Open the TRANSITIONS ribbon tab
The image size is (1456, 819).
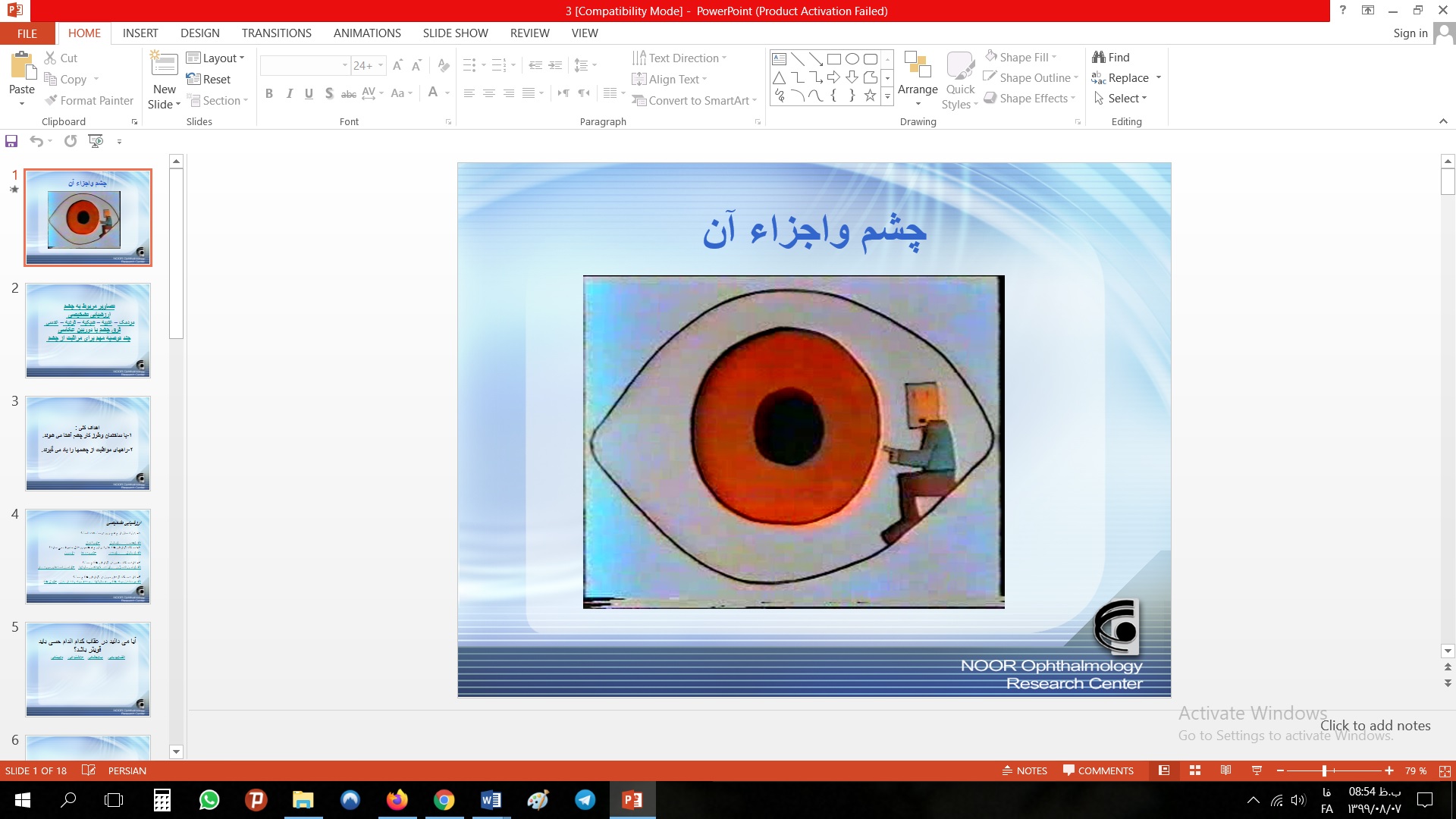[276, 33]
